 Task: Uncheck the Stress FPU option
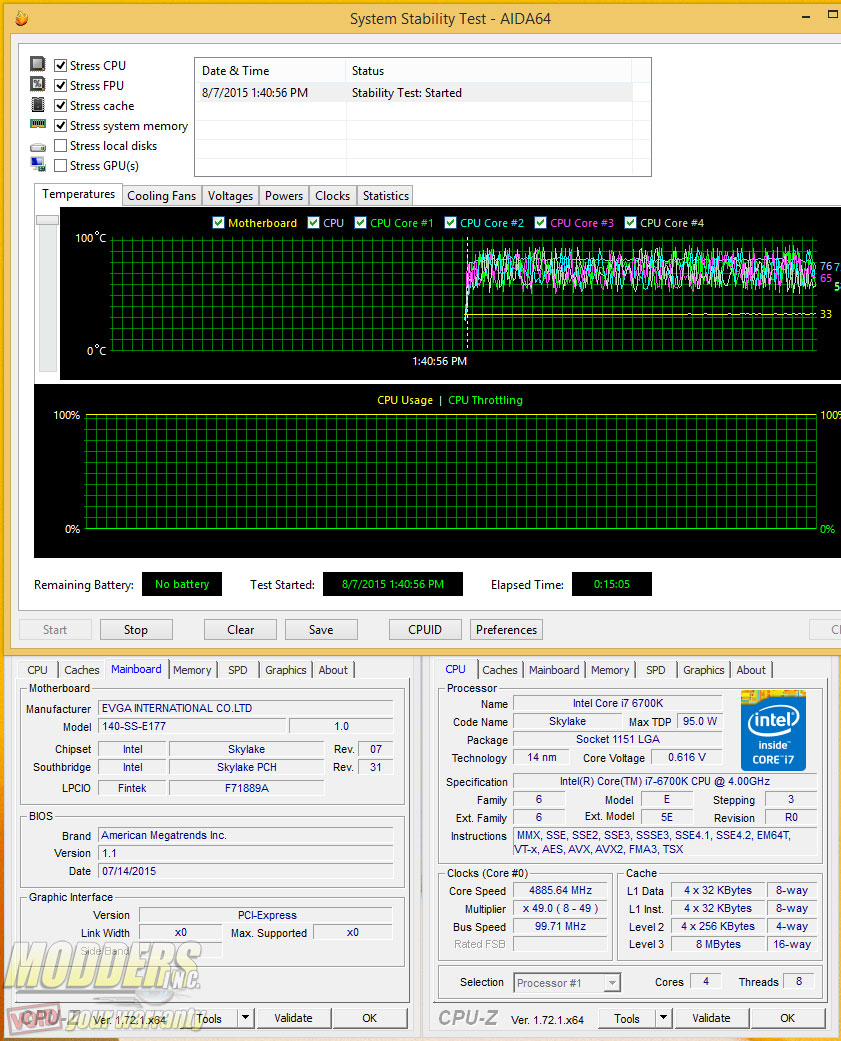click(x=60, y=85)
